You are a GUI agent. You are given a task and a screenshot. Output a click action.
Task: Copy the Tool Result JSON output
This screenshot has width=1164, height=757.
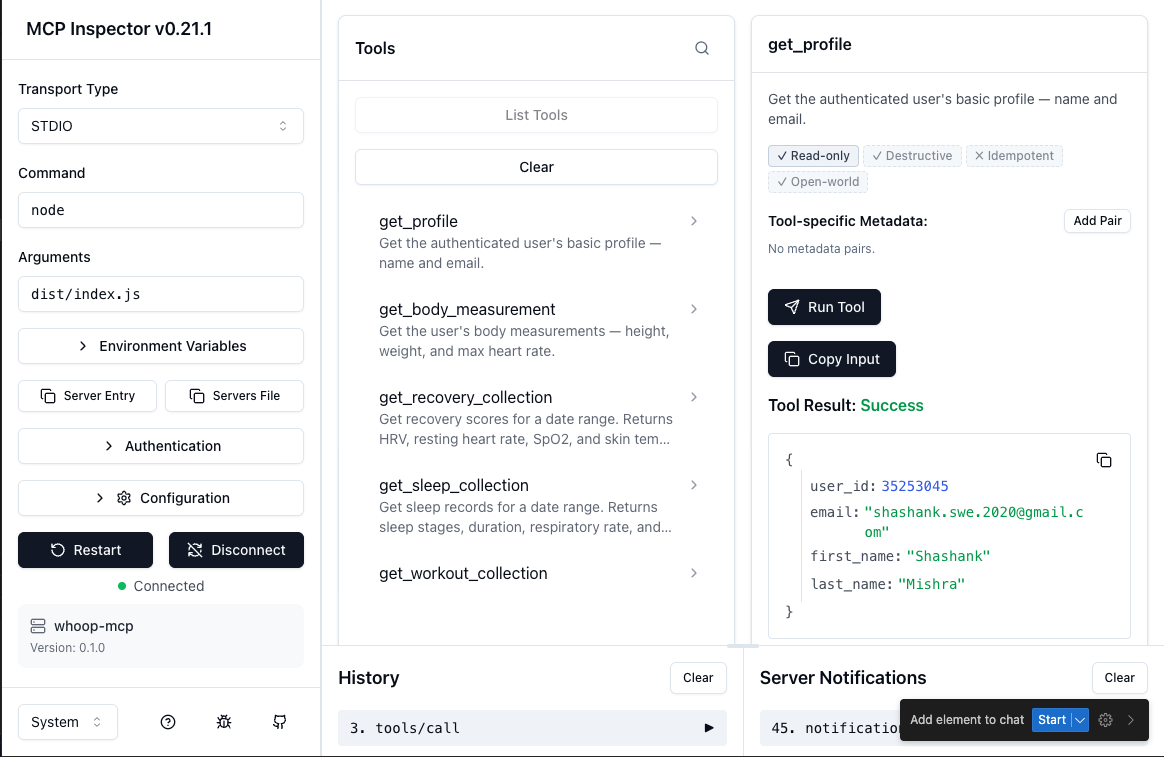click(1104, 460)
